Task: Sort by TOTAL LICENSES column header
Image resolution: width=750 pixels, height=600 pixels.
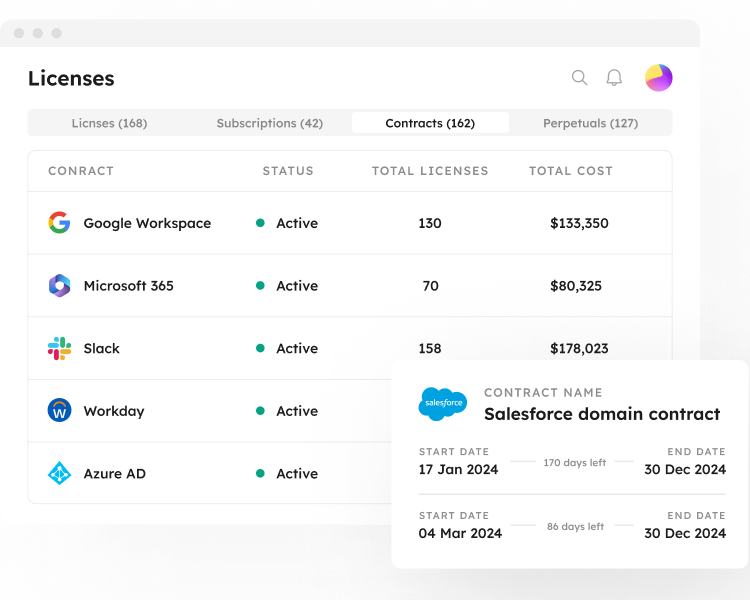Action: click(430, 171)
